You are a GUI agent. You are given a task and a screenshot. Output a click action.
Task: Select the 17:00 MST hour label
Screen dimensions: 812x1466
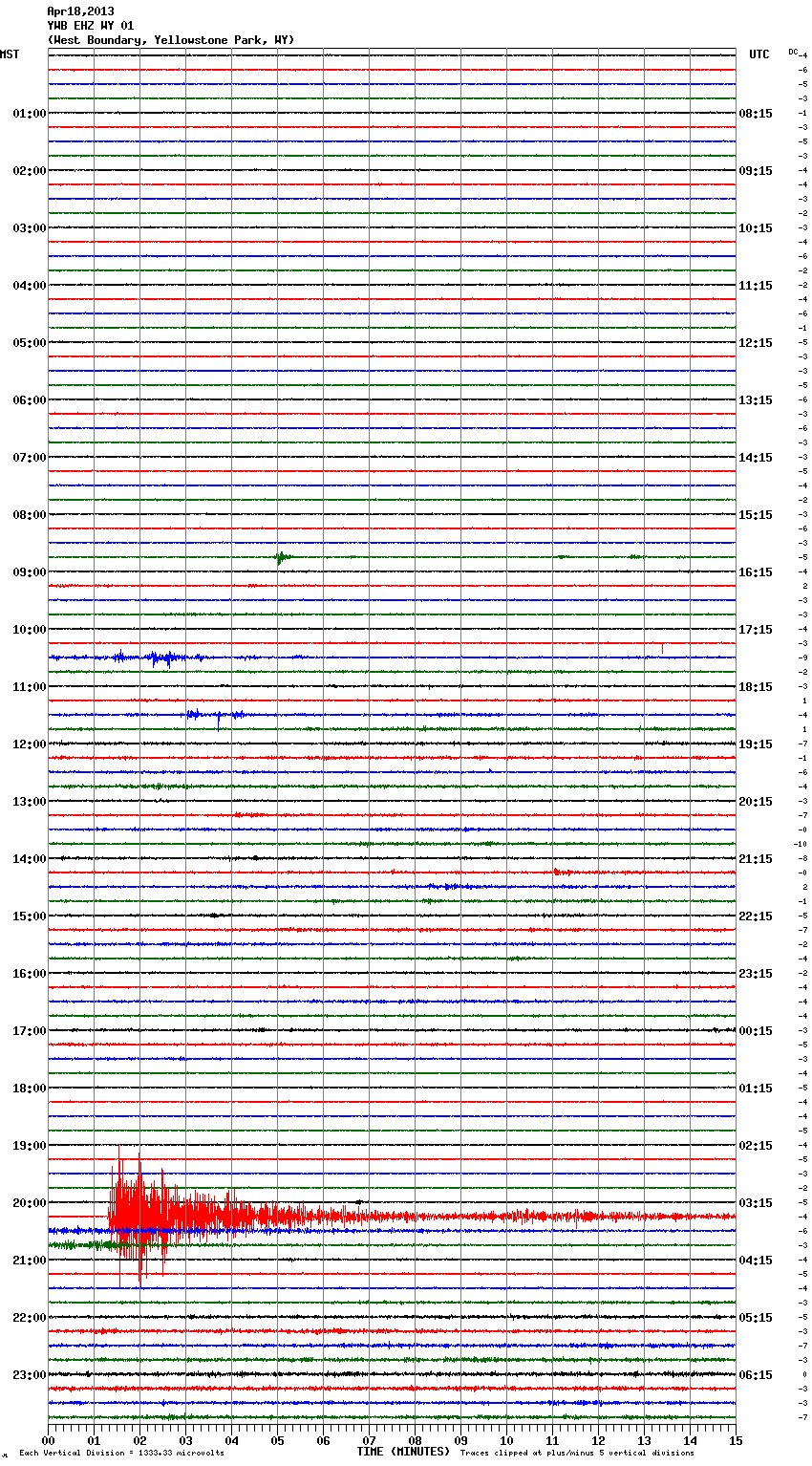coord(30,1031)
